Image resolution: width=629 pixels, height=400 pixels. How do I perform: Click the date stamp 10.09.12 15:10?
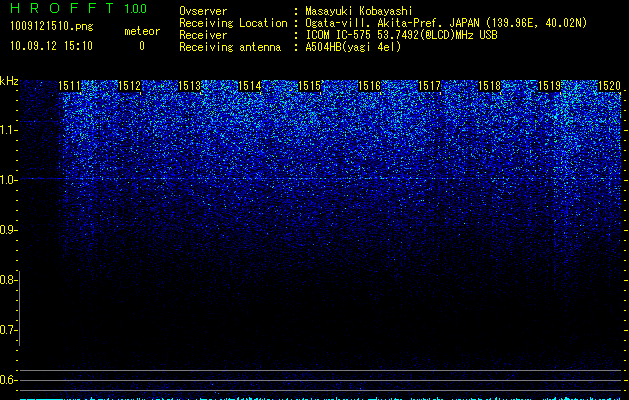[x=51, y=46]
